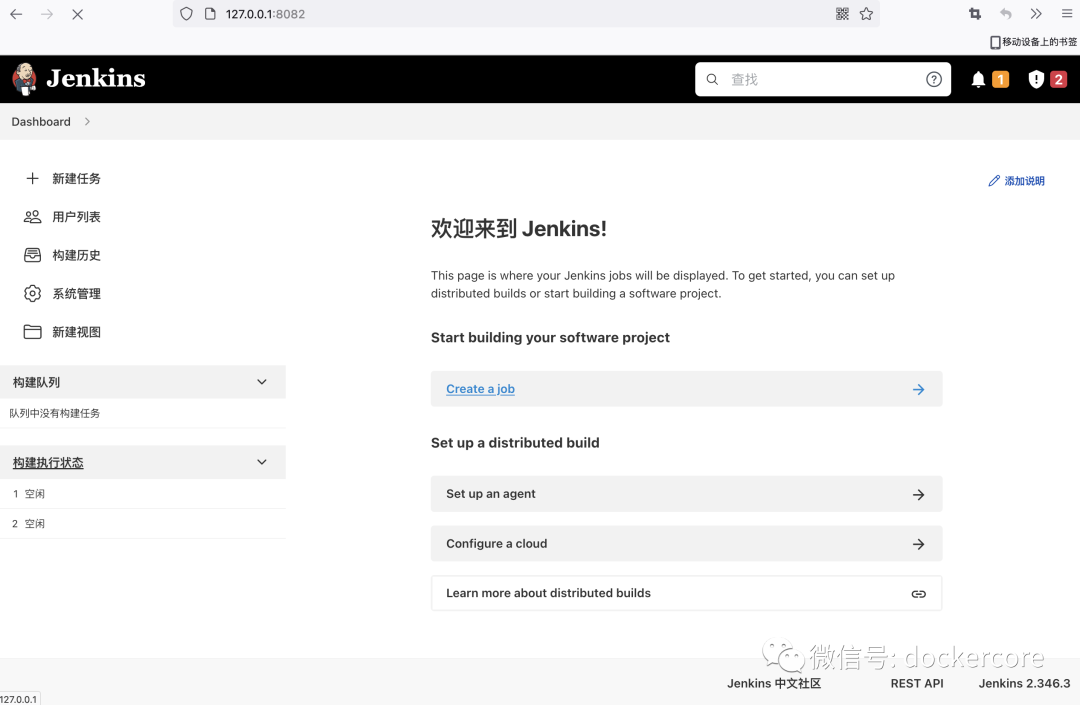This screenshot has width=1080, height=705.
Task: Open Learn more about distributed builds
Action: [x=686, y=593]
